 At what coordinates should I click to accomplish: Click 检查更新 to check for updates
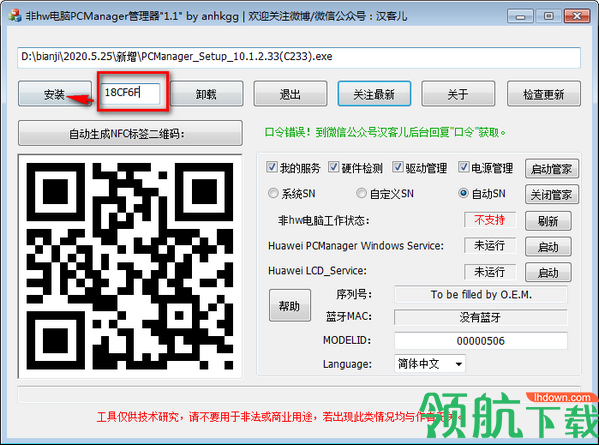pos(544,94)
